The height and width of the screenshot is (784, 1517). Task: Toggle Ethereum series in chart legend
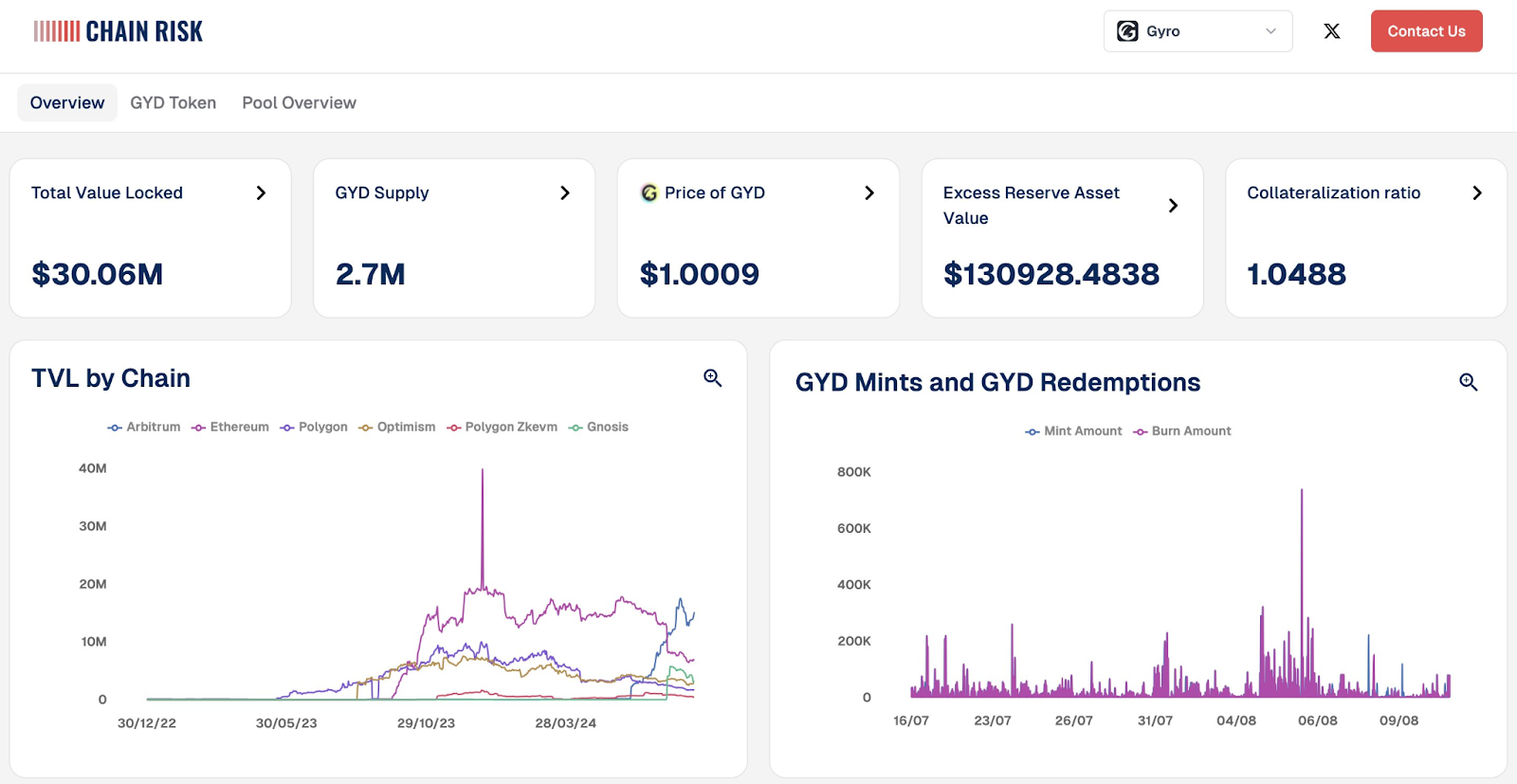(x=230, y=428)
